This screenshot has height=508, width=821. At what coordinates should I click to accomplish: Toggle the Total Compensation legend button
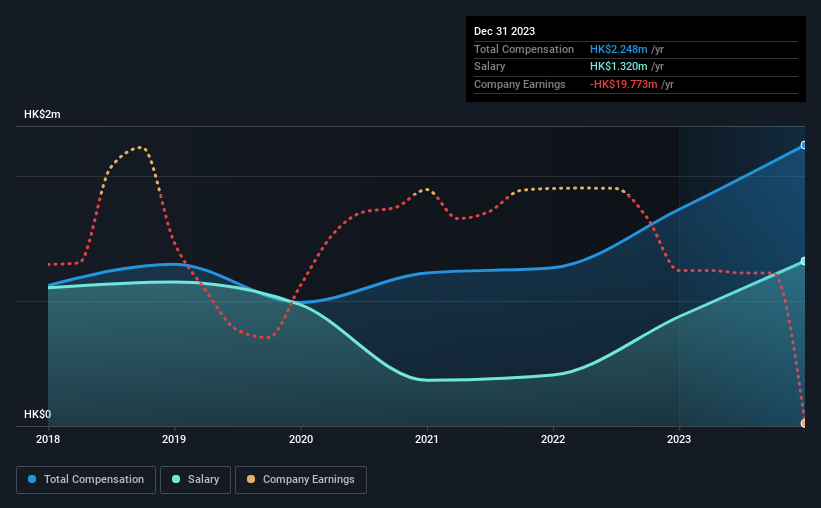tap(86, 480)
